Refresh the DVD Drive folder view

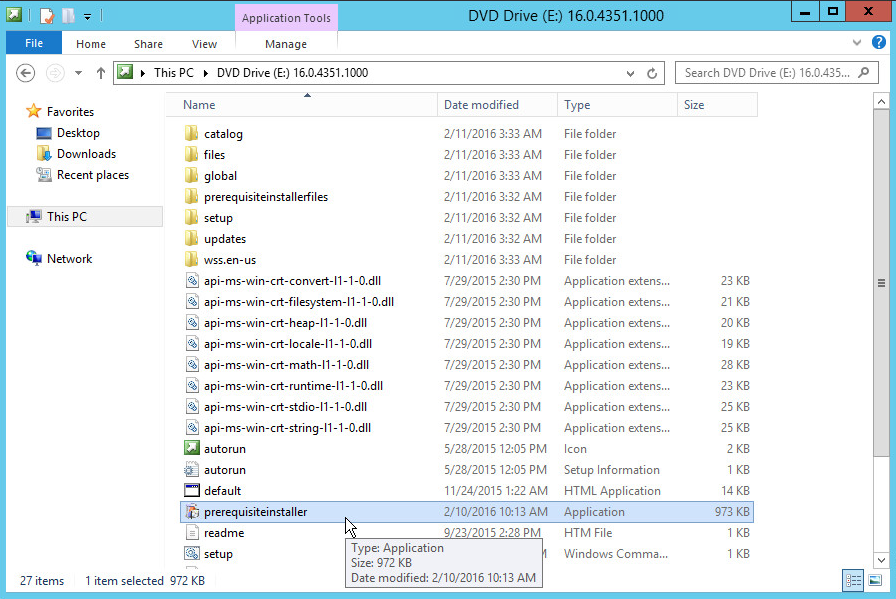652,73
